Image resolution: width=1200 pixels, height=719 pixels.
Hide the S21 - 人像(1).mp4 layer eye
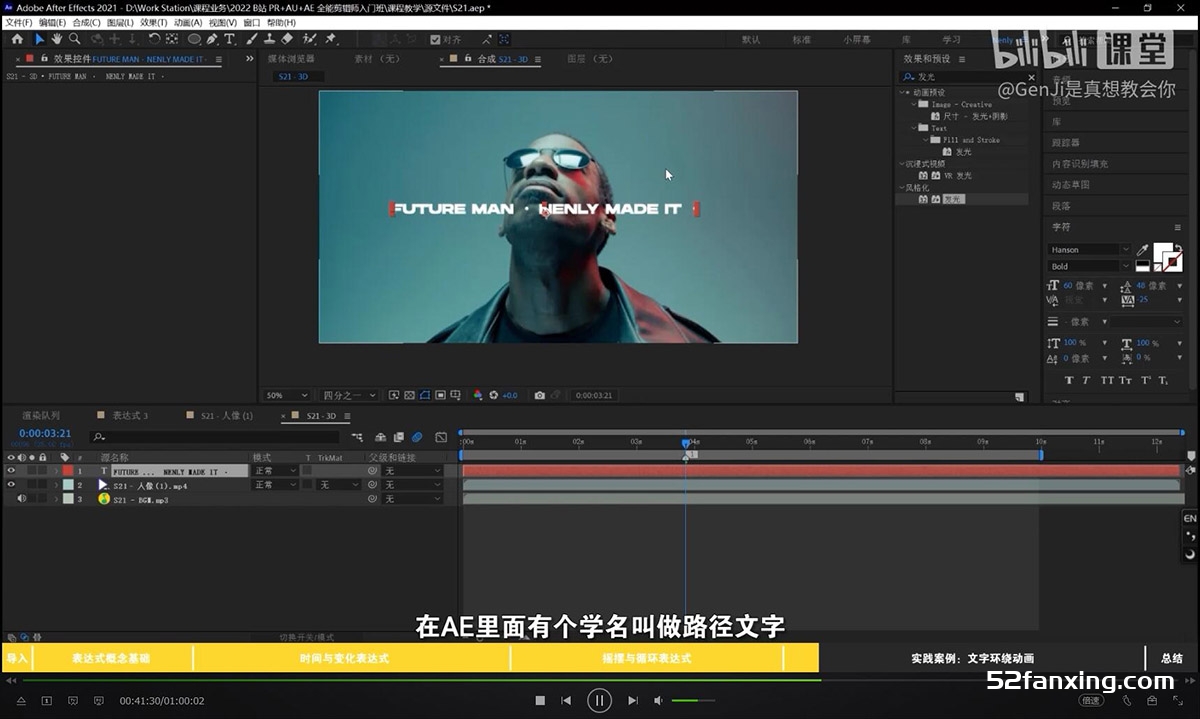point(11,485)
